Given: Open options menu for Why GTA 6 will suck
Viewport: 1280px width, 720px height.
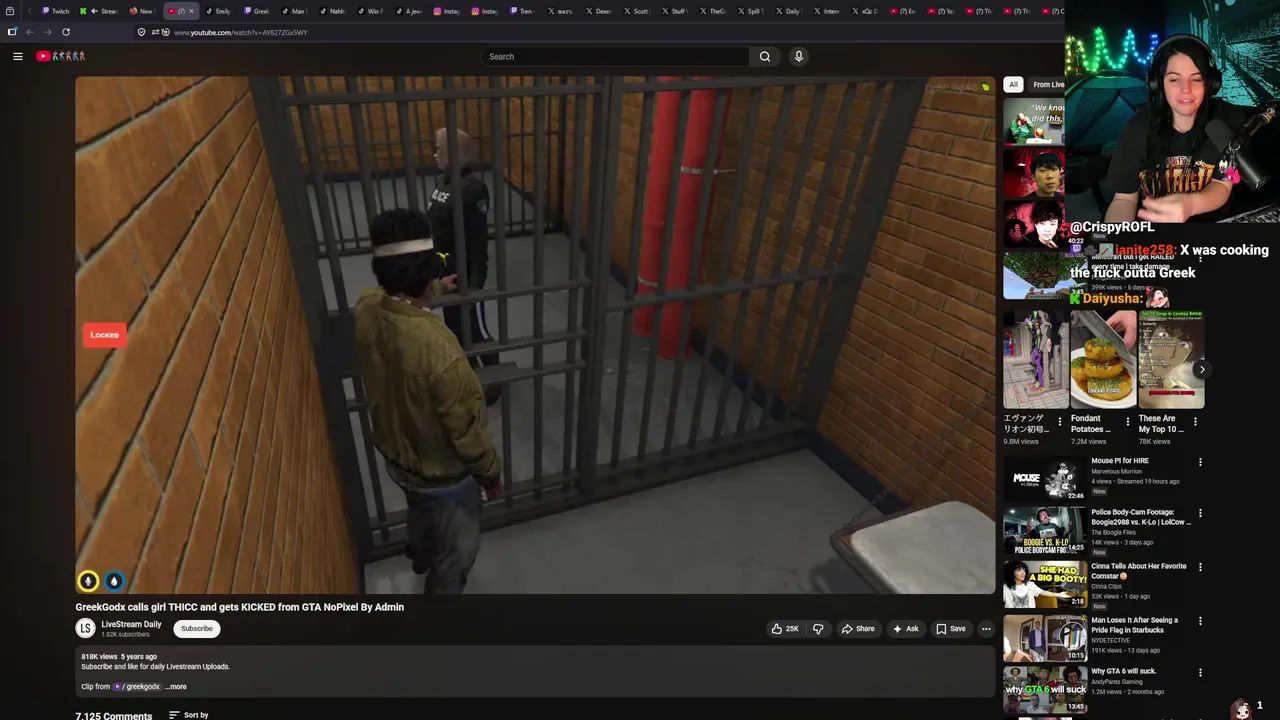Looking at the screenshot, I should (x=1200, y=672).
